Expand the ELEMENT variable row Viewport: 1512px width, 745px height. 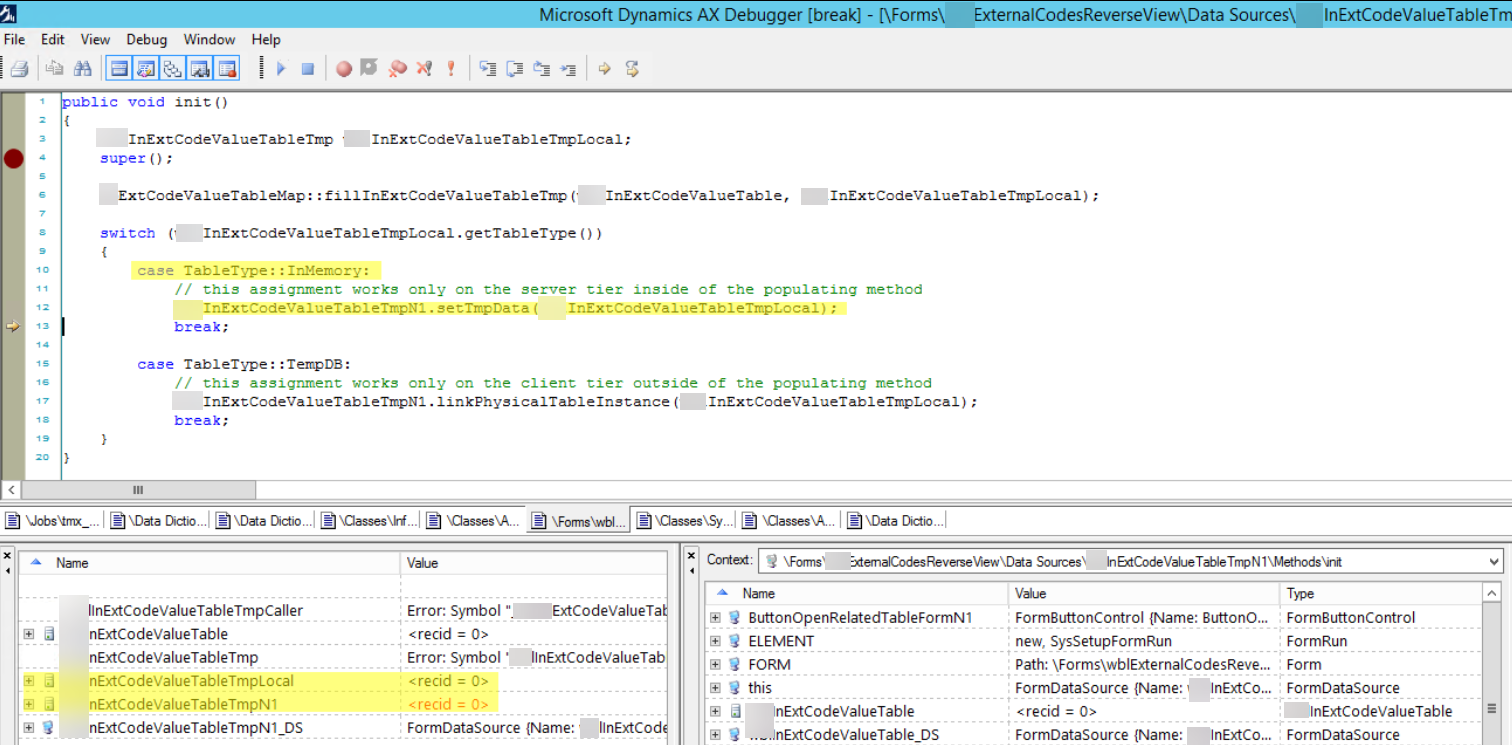pyautogui.click(x=715, y=641)
